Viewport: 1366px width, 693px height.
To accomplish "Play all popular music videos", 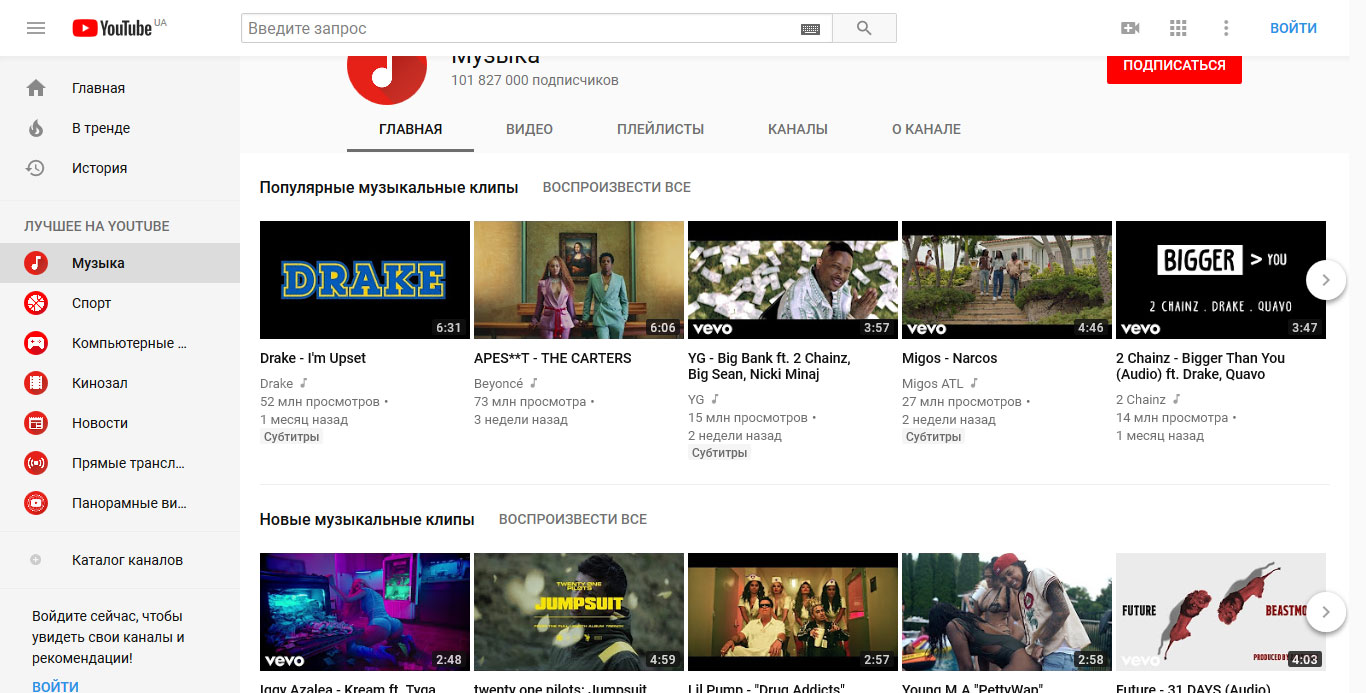I will [616, 187].
